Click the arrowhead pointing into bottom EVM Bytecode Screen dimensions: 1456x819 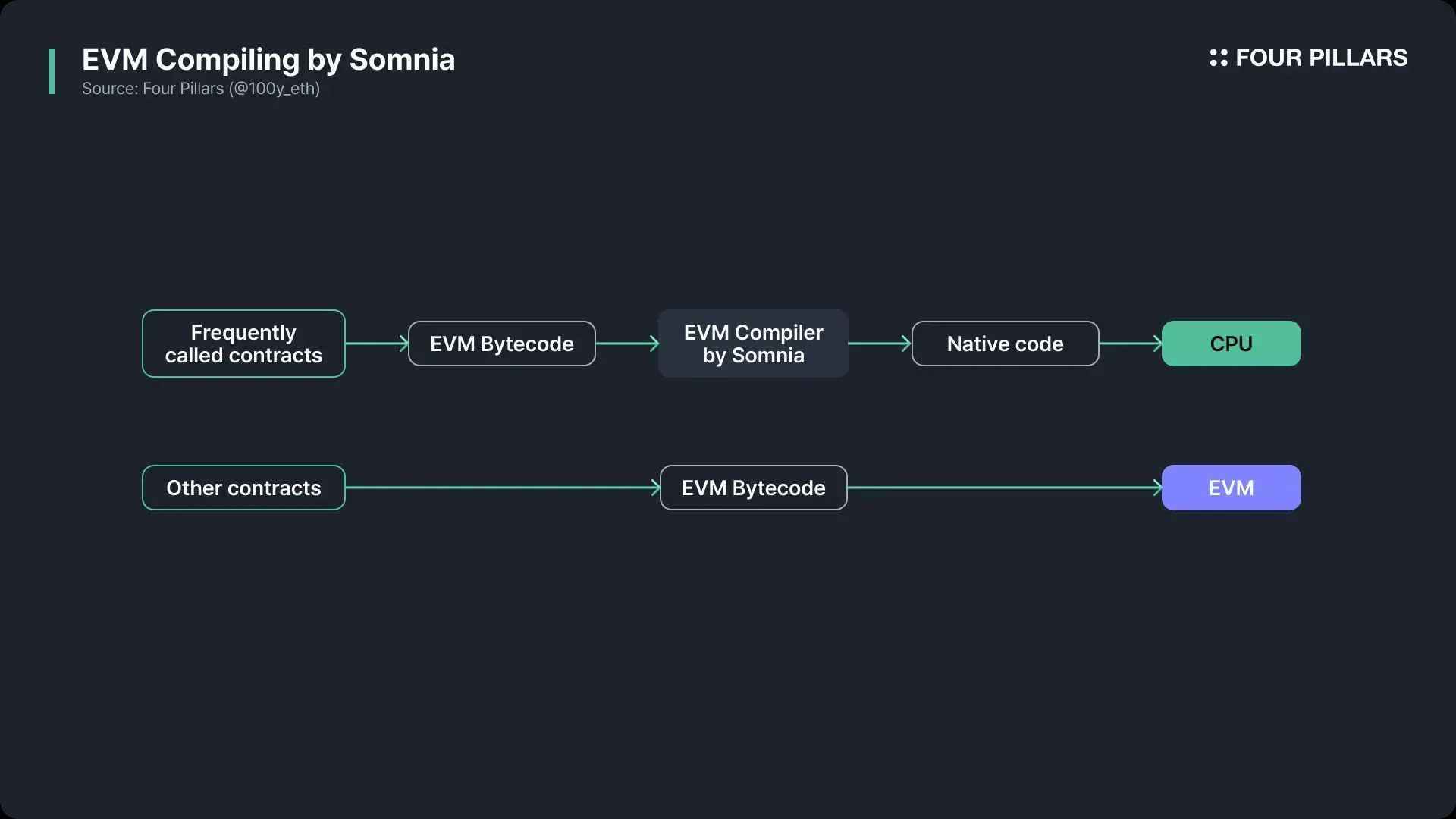click(x=655, y=488)
